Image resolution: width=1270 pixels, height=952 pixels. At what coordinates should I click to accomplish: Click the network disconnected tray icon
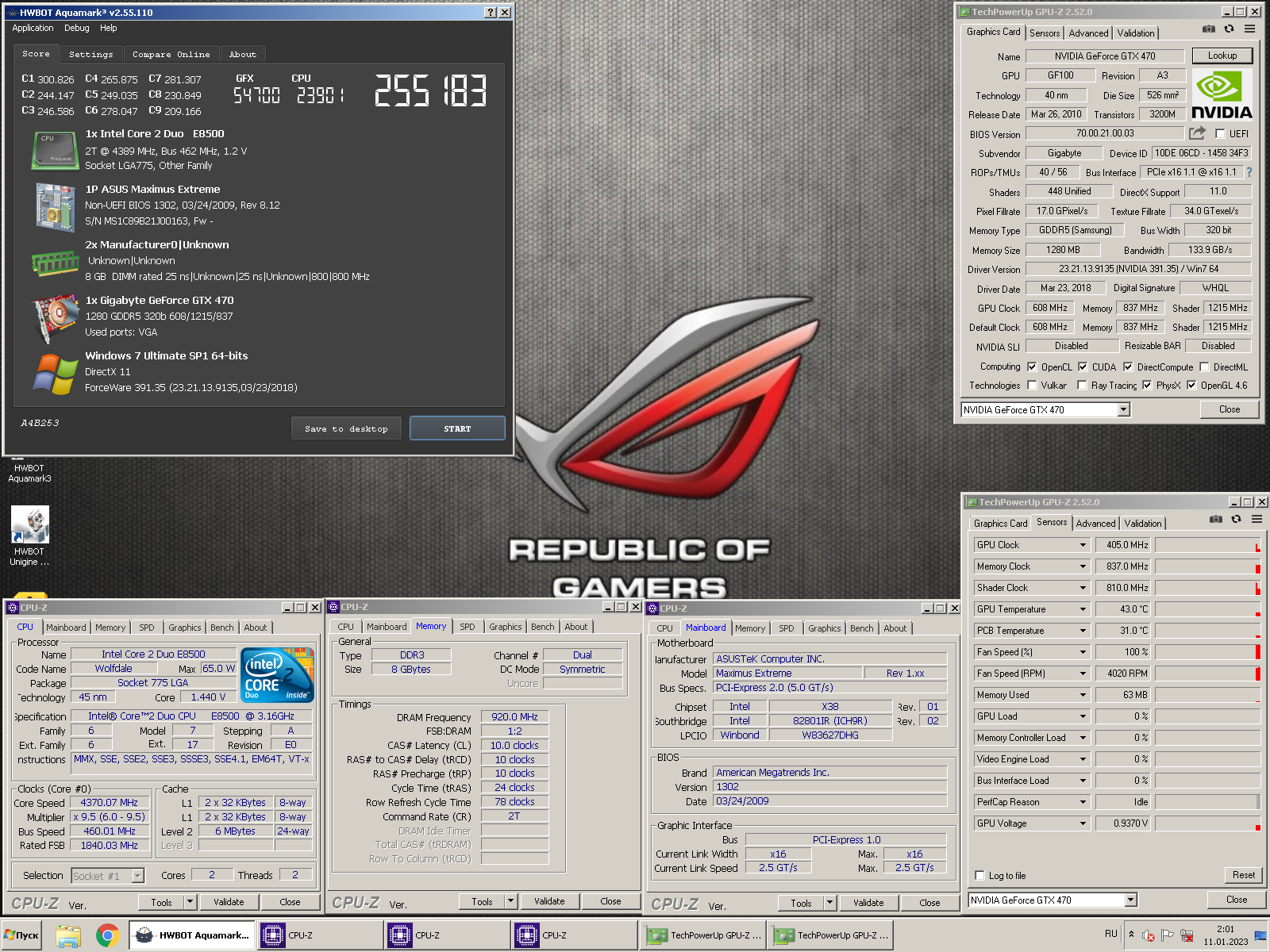[x=1187, y=935]
